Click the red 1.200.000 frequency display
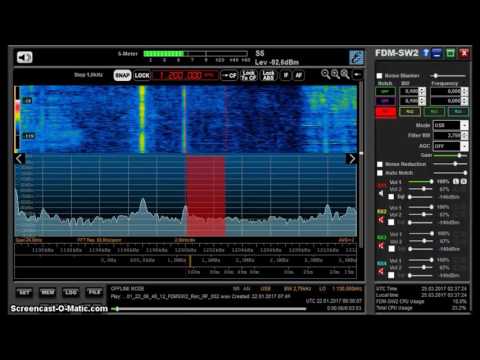This screenshot has width=480, height=360. tap(186, 75)
